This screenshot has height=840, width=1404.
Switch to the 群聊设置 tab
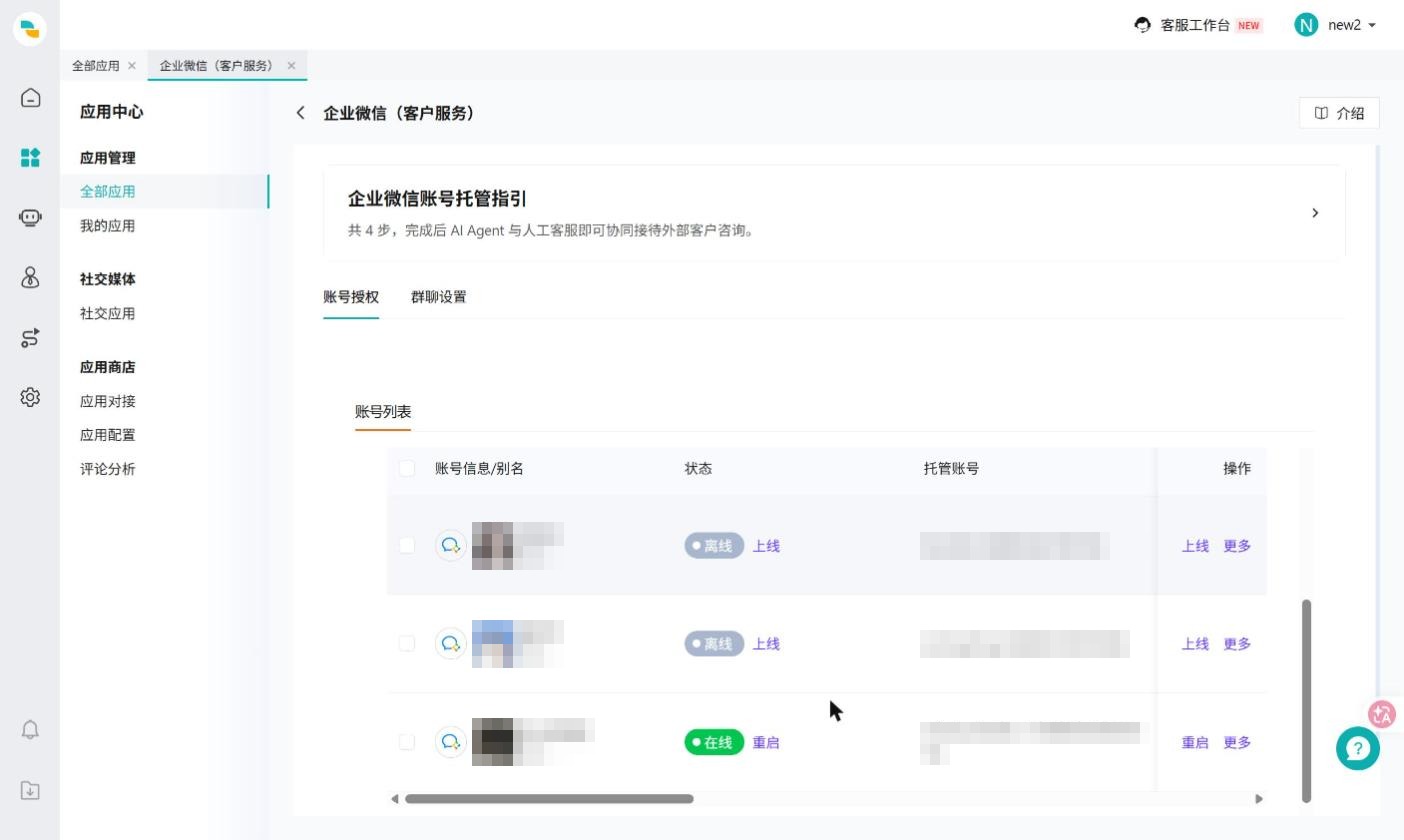click(438, 297)
